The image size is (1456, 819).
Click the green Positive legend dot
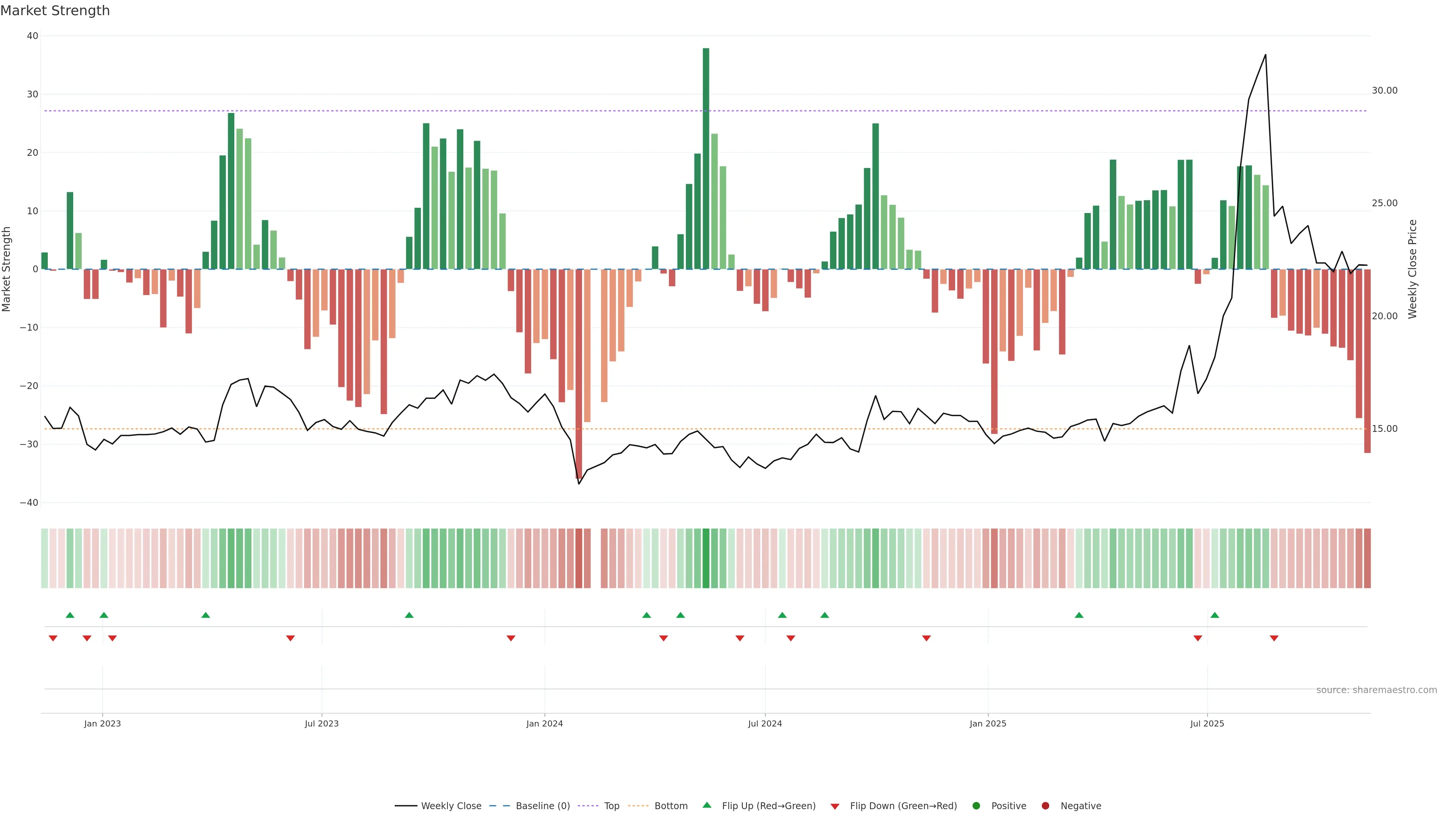coord(976,806)
